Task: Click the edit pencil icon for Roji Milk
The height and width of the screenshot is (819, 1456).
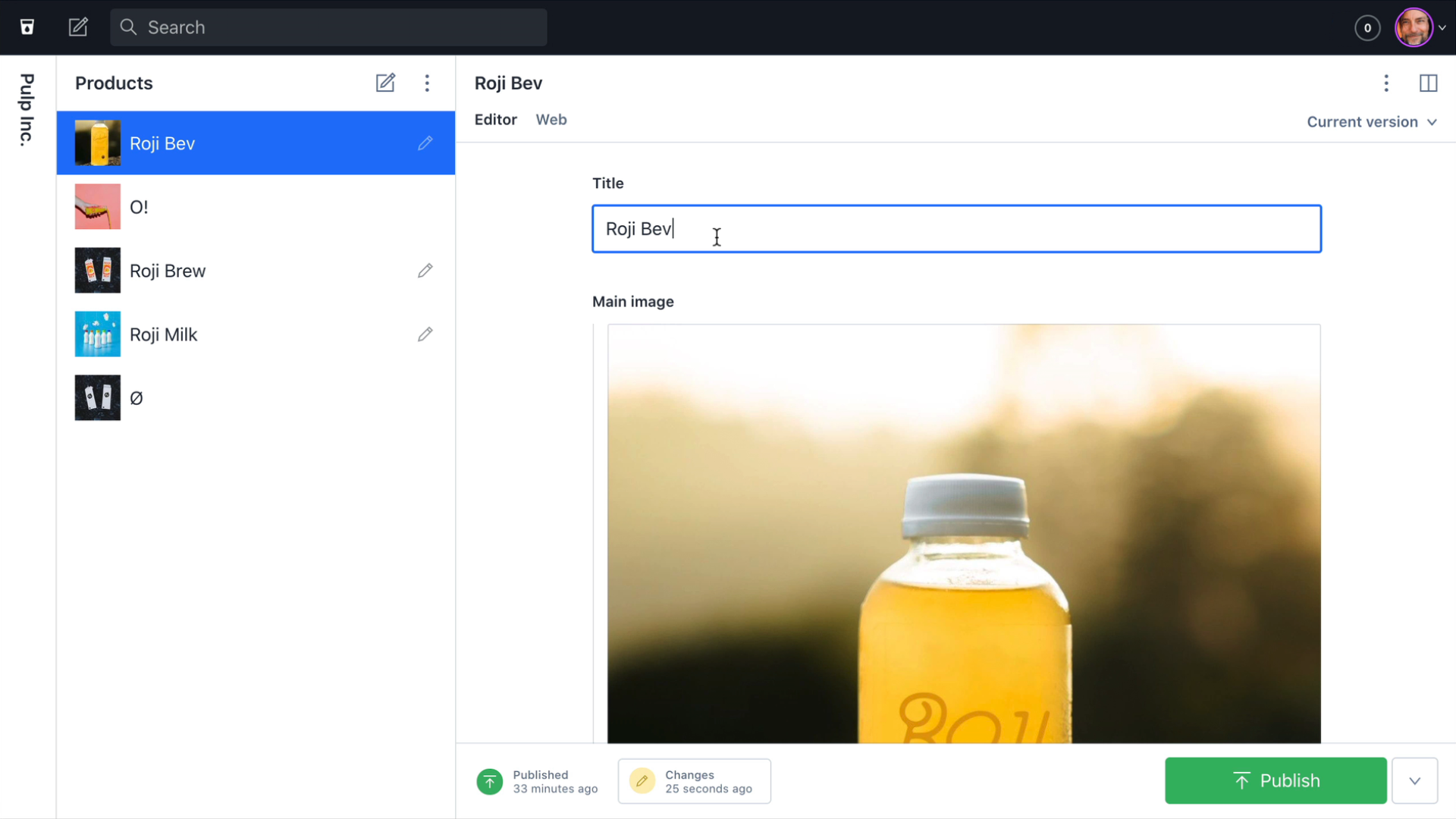Action: (x=424, y=334)
